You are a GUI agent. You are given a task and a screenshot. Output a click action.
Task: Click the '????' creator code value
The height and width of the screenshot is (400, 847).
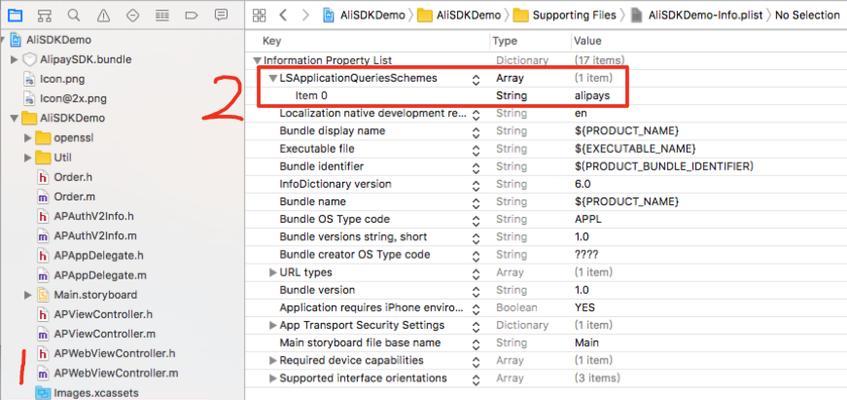[x=587, y=255]
